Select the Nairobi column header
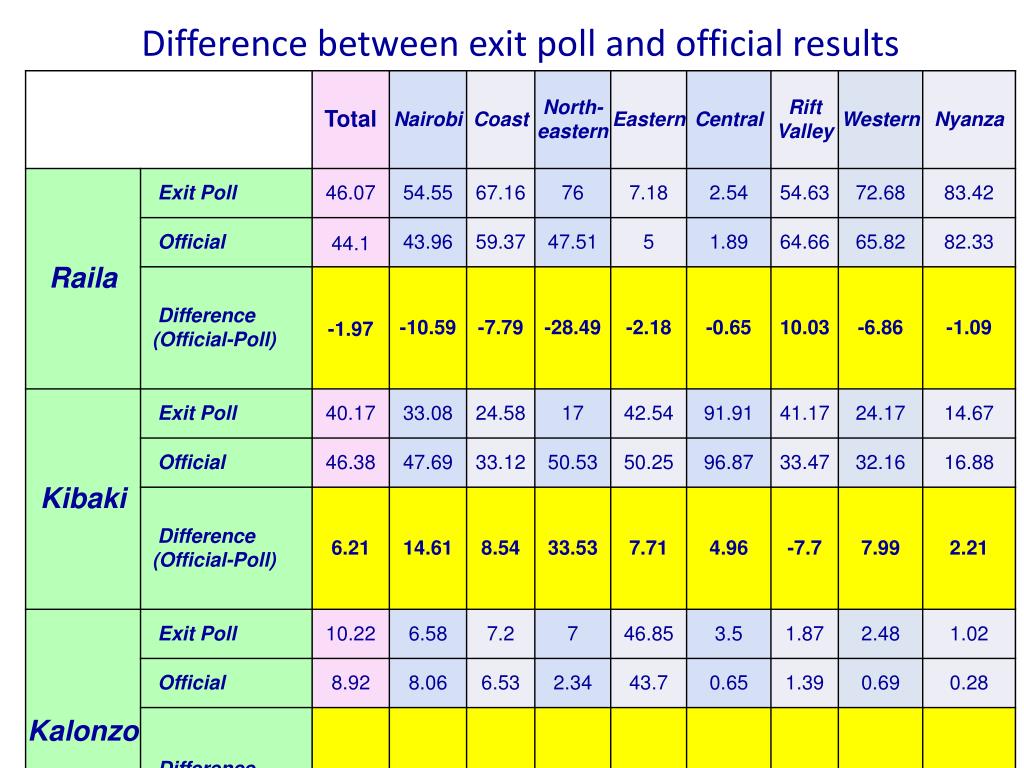The image size is (1024, 768). [428, 120]
